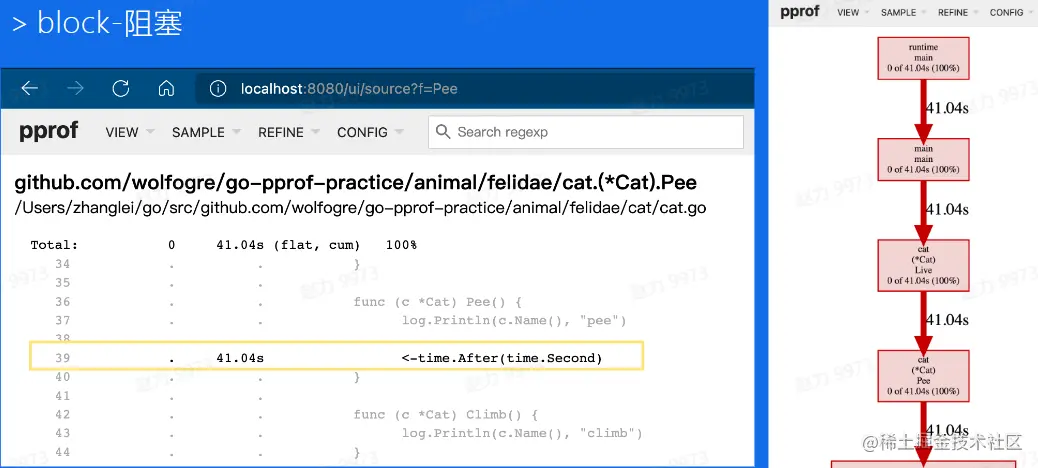Click the site info icon in address bar

point(218,89)
